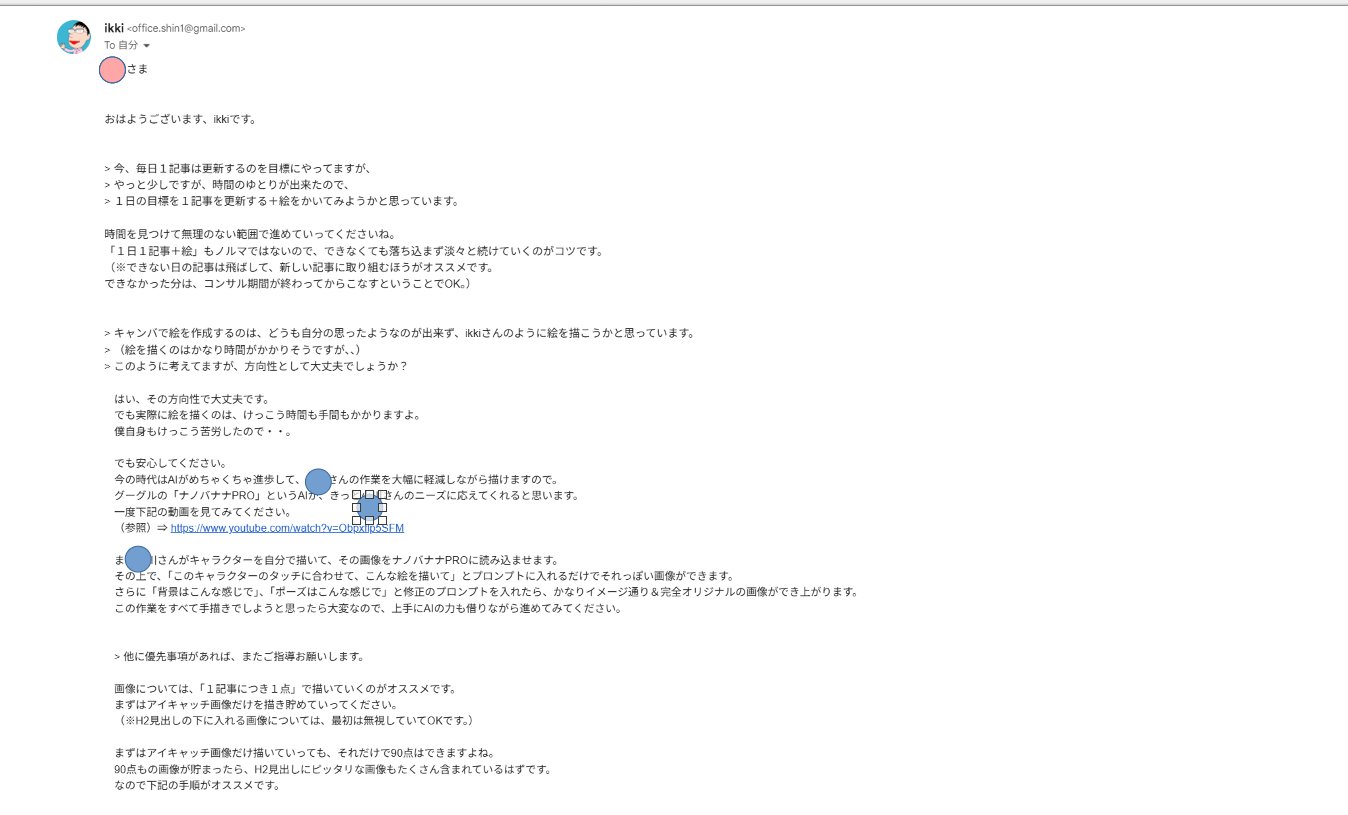The image size is (1348, 815).
Task: Expand the "To 自分" recipient details arrow
Action: click(147, 46)
